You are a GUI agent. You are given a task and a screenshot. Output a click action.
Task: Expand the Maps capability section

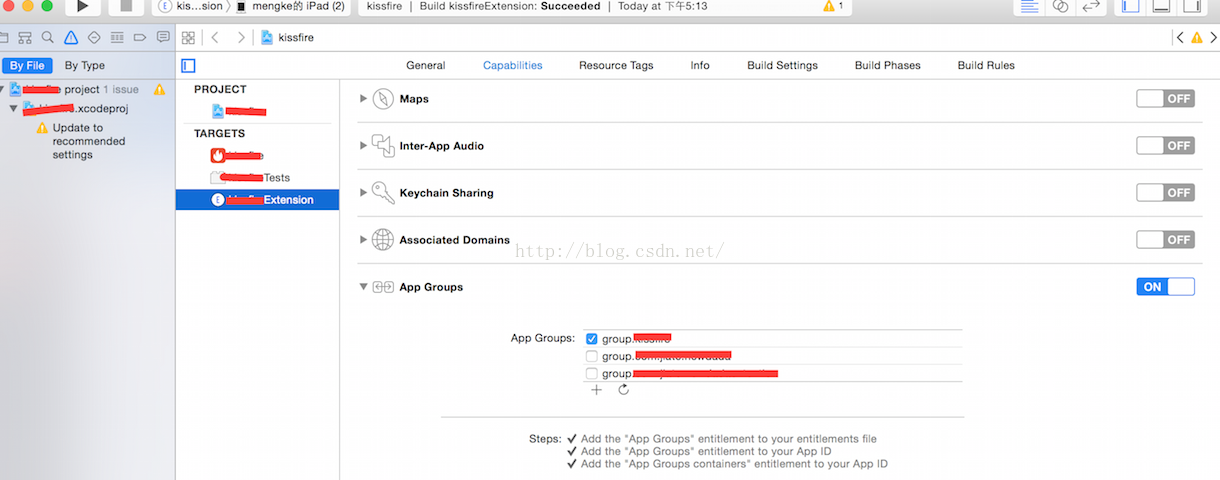363,99
